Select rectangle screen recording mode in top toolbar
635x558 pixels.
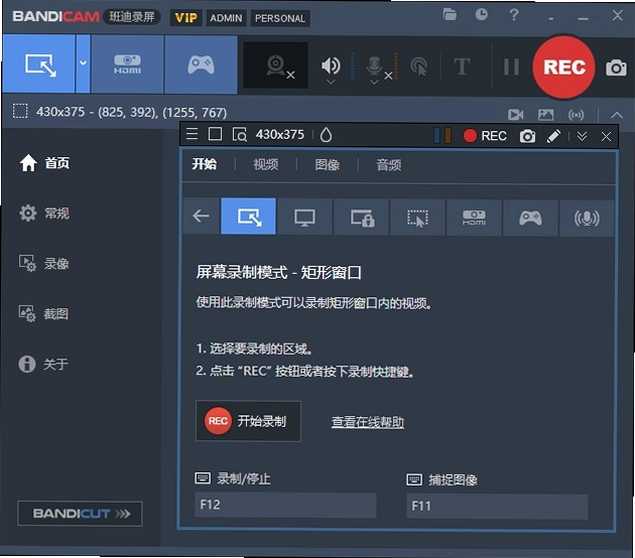[39, 64]
